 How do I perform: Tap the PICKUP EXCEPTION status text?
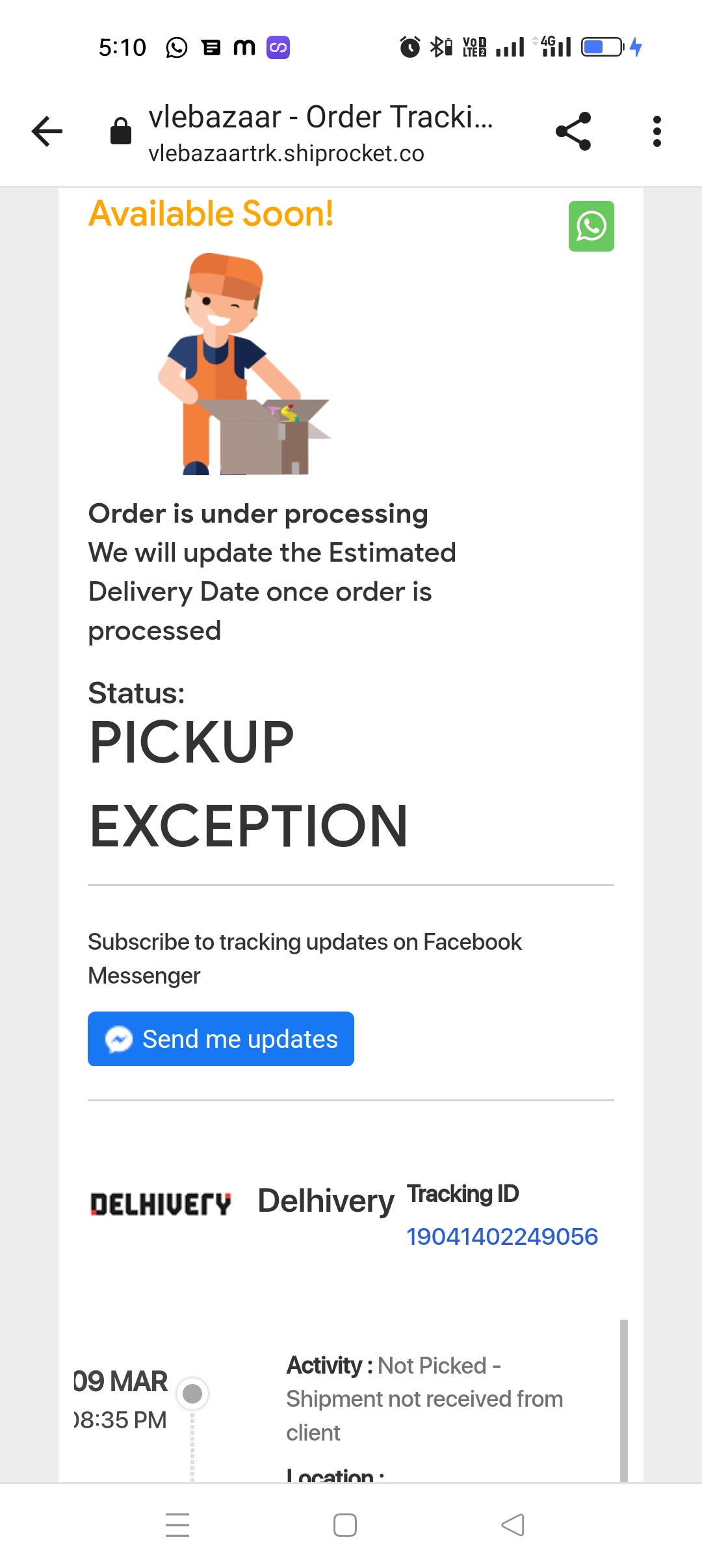coord(248,784)
